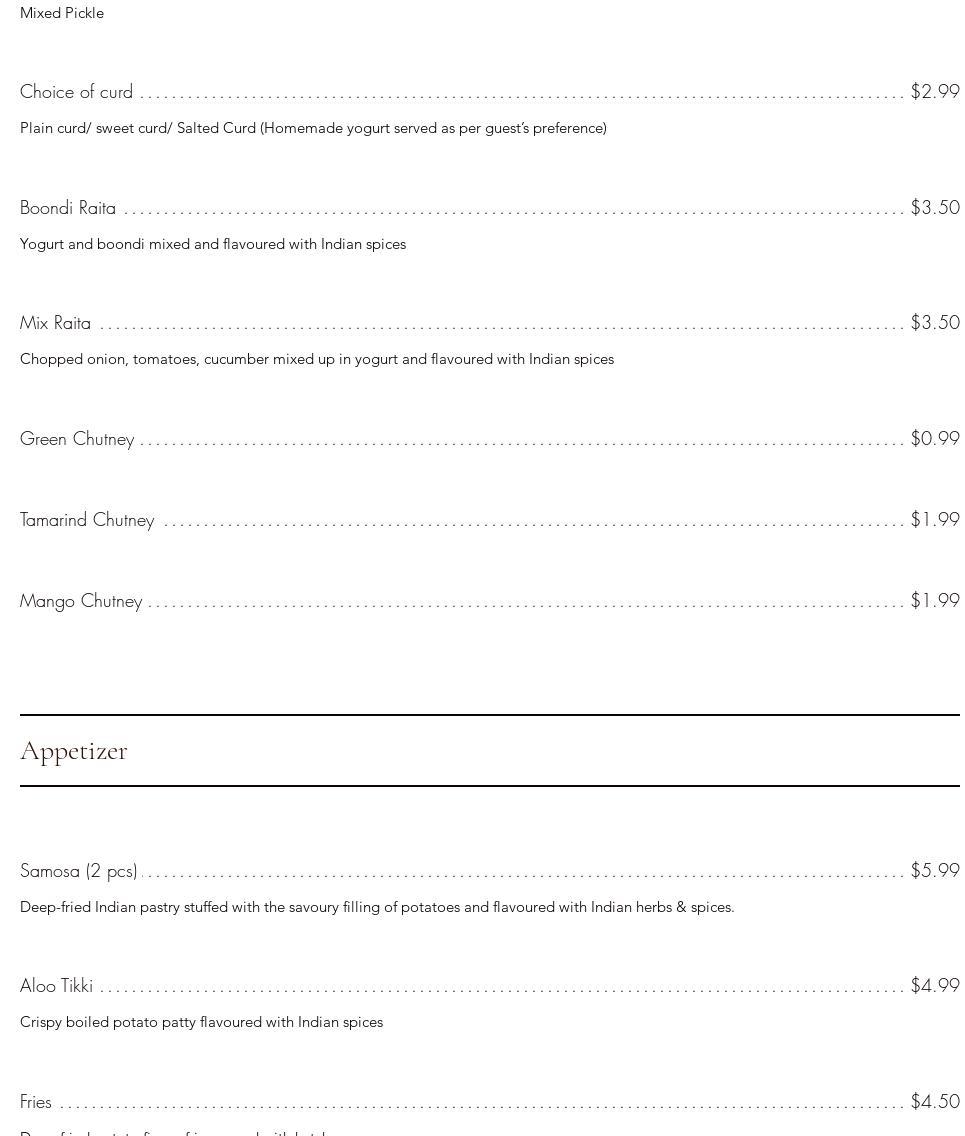Click the $2.99 price for curd
This screenshot has height=1136, width=965.
935,92
